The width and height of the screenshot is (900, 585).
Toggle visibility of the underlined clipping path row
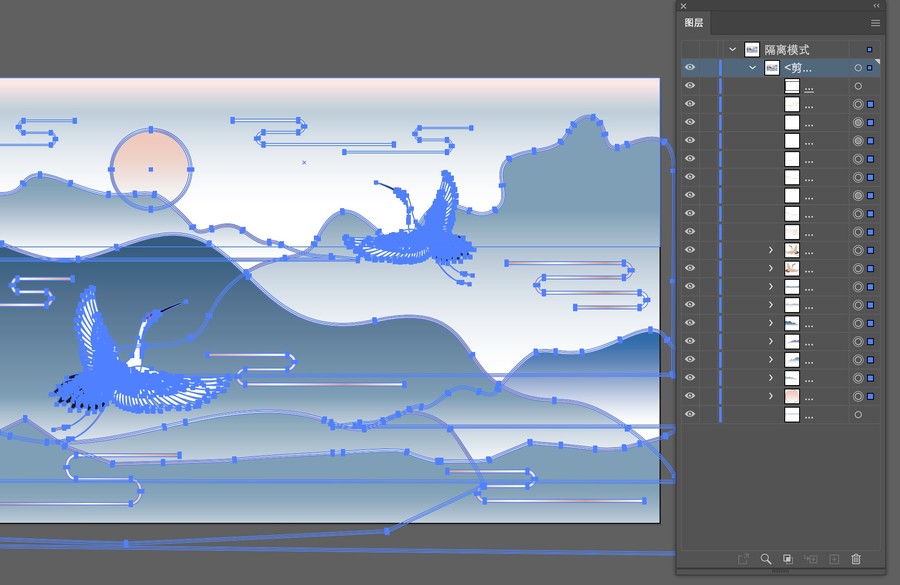click(690, 86)
